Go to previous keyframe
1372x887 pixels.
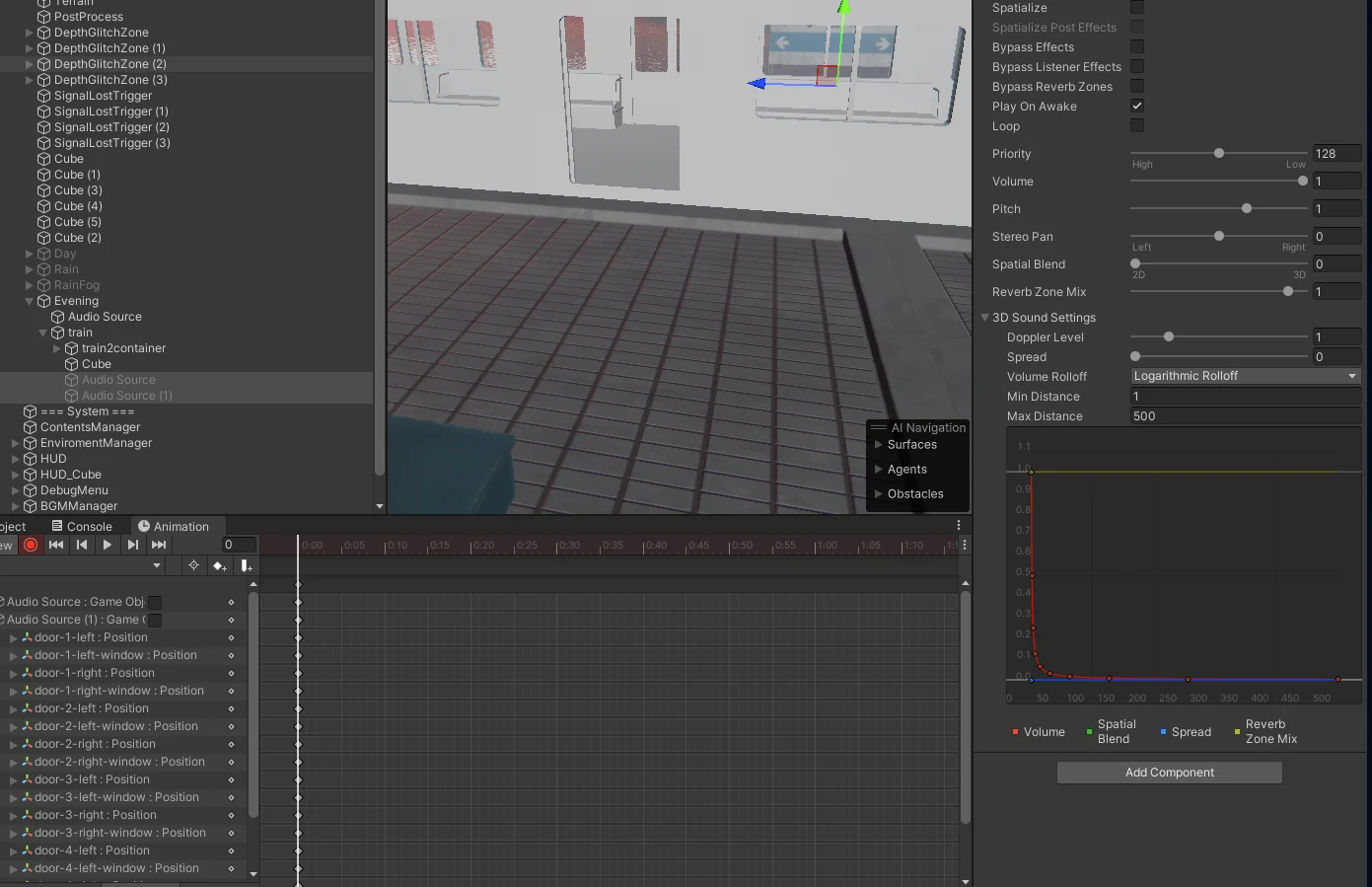coord(82,545)
